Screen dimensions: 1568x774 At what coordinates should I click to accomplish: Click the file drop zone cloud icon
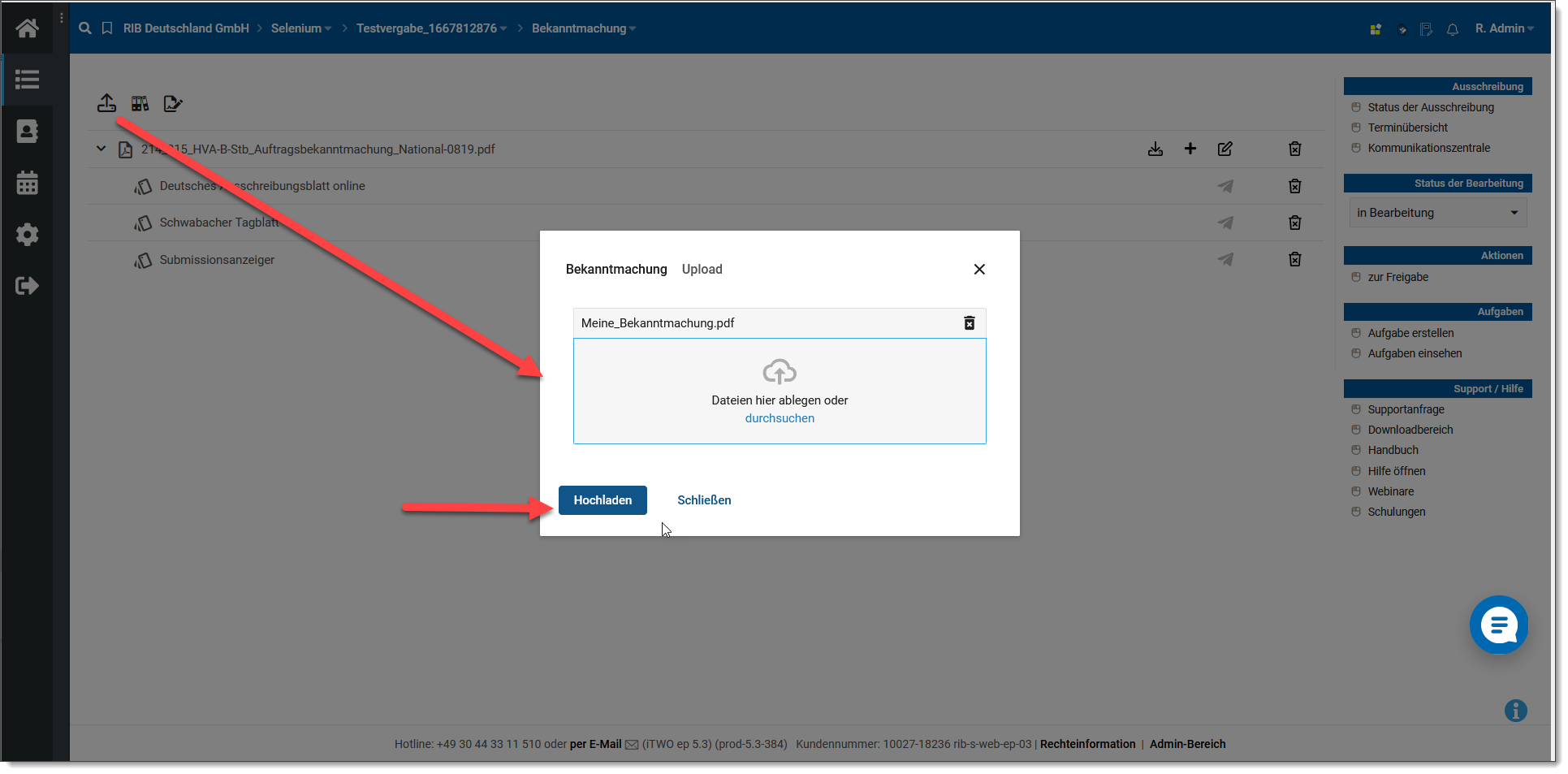pyautogui.click(x=780, y=372)
